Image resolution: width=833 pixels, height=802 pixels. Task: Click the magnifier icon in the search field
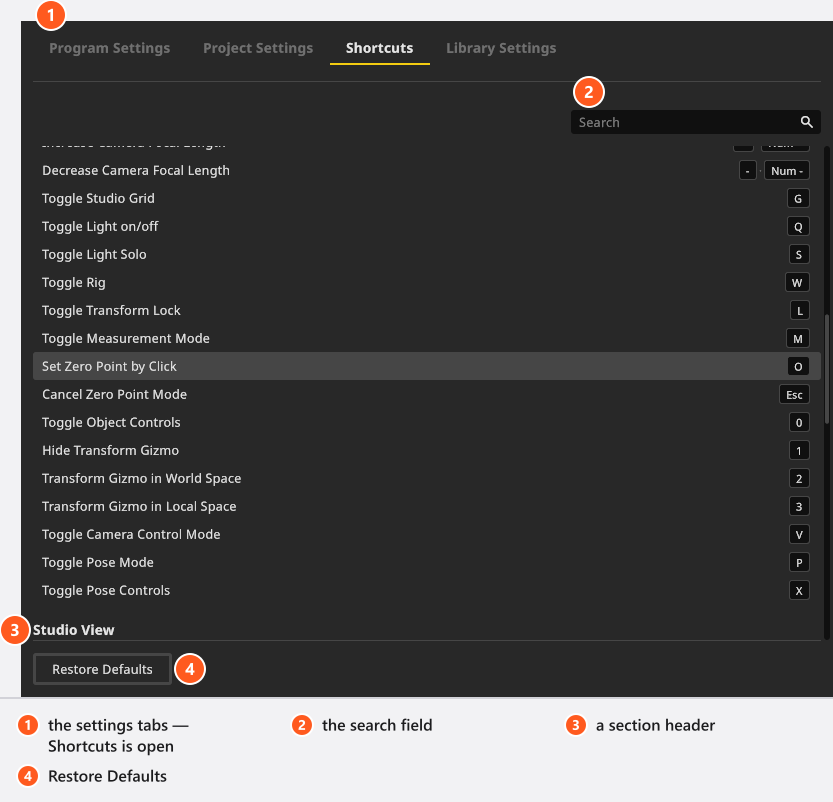(x=806, y=122)
